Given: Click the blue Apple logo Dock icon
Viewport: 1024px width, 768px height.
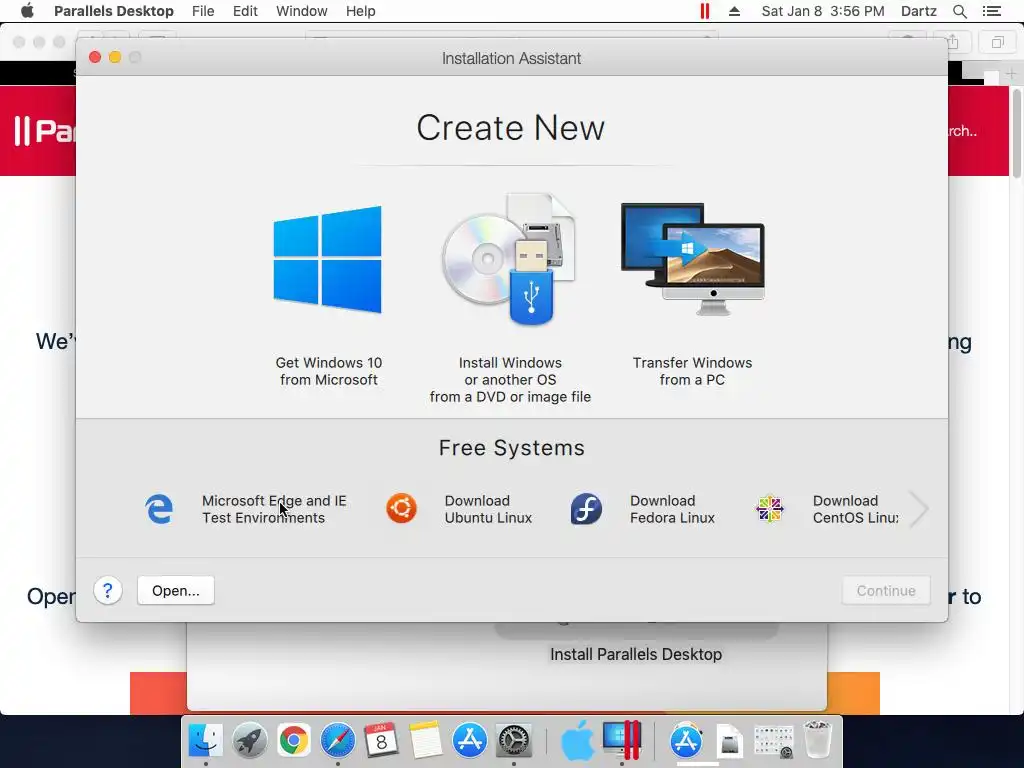Looking at the screenshot, I should [577, 741].
